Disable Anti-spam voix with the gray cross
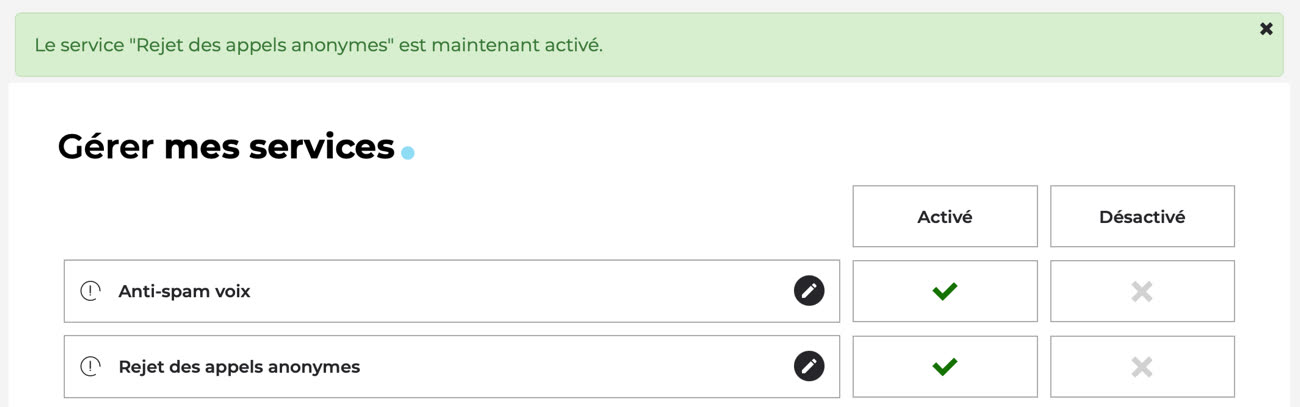1300x407 pixels. tap(1141, 291)
